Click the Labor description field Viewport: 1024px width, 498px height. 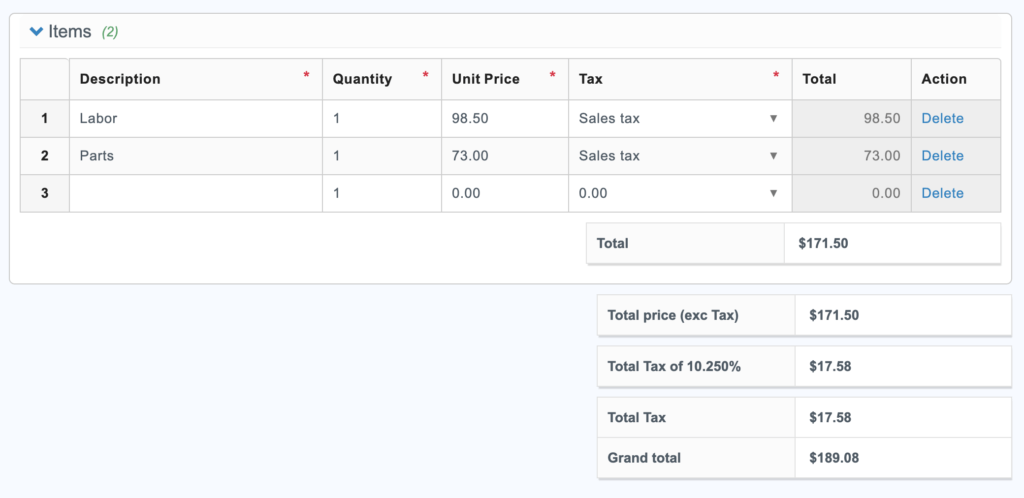point(195,118)
